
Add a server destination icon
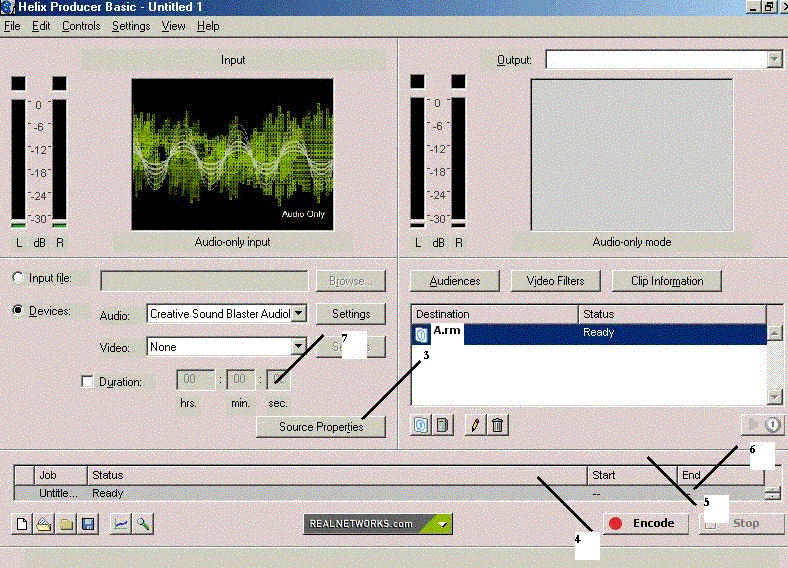[x=443, y=425]
